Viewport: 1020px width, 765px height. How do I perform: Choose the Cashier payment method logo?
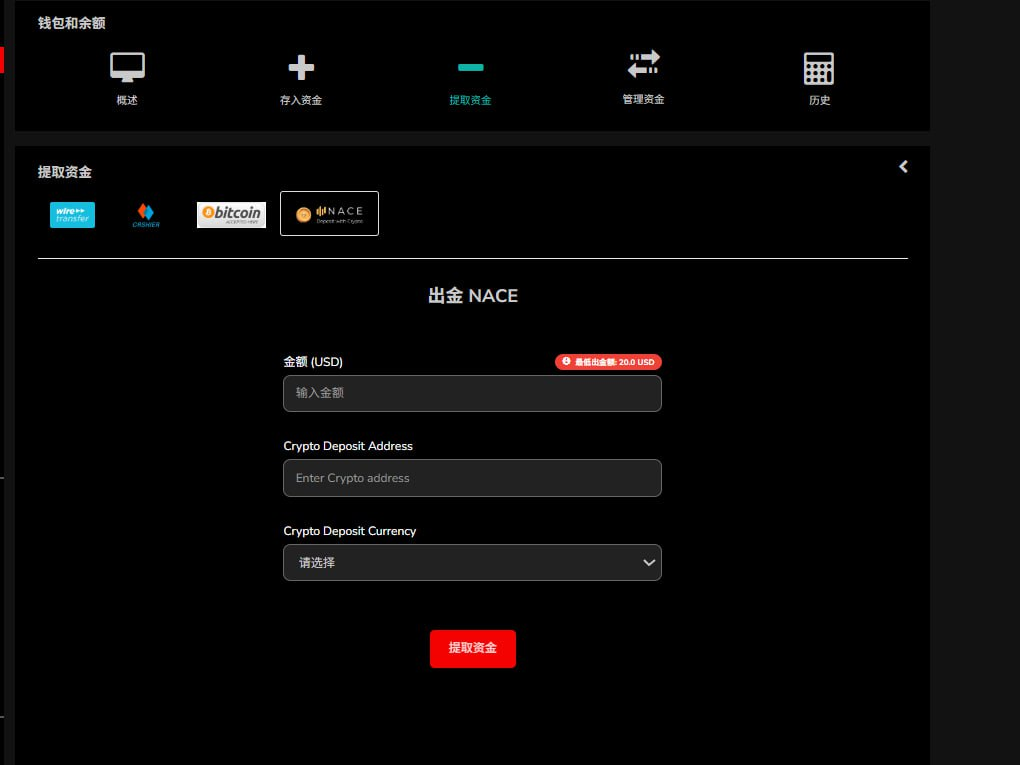click(146, 215)
